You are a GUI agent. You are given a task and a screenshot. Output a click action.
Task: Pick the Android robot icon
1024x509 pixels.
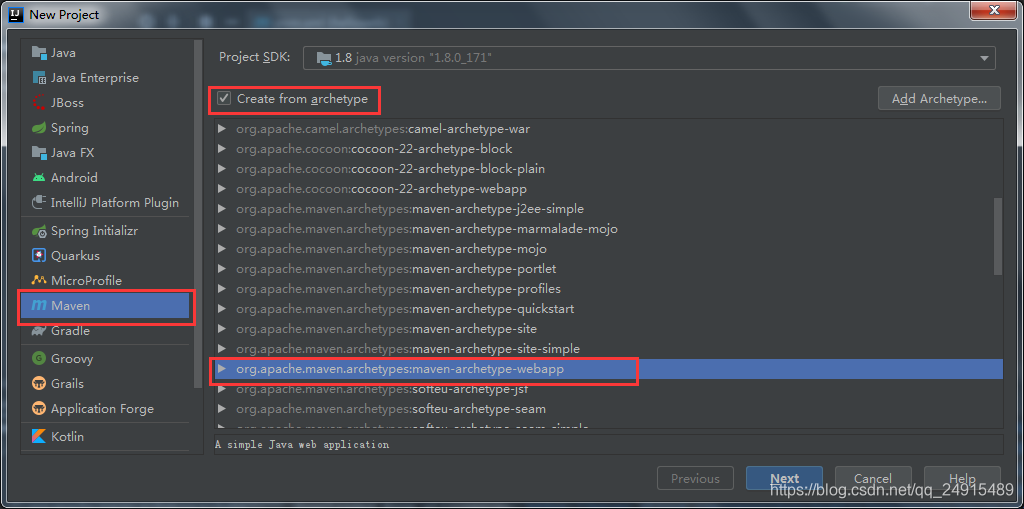39,177
